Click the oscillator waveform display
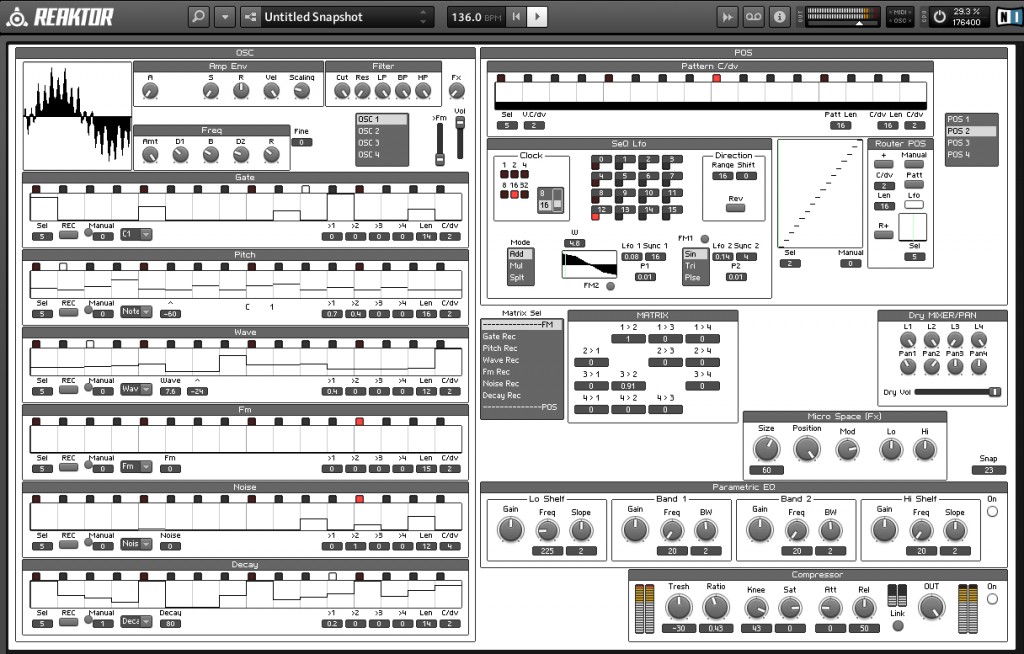Image resolution: width=1024 pixels, height=654 pixels. [x=77, y=116]
